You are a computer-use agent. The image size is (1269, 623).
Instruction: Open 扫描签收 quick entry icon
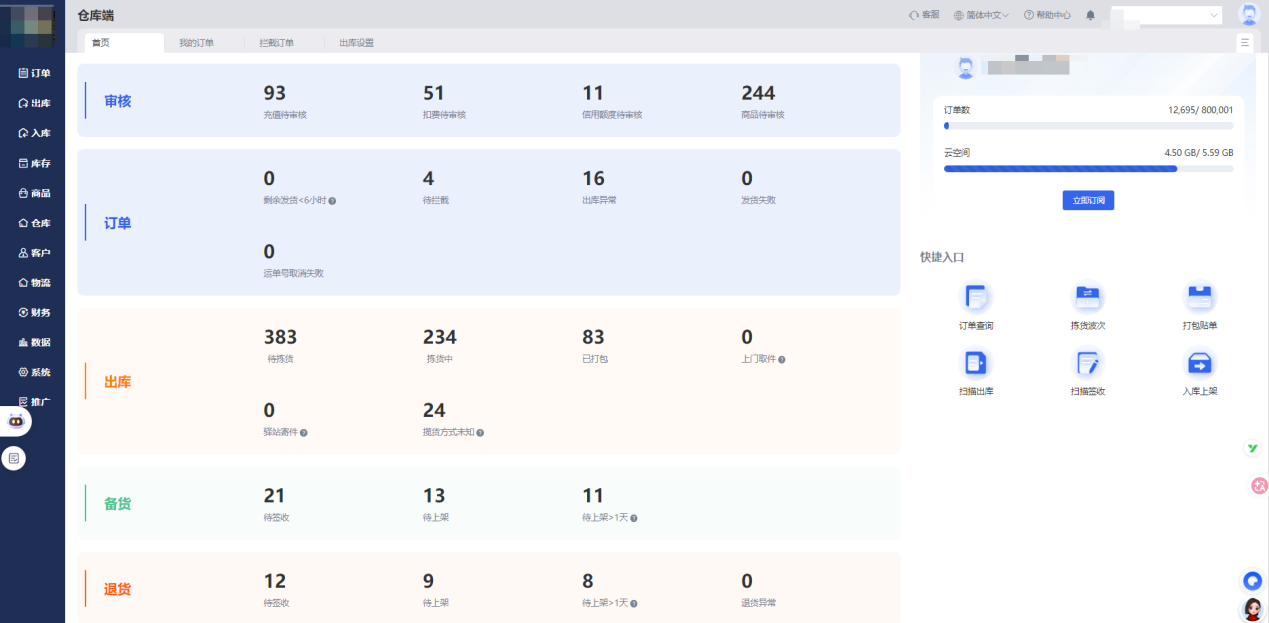[x=1087, y=363]
